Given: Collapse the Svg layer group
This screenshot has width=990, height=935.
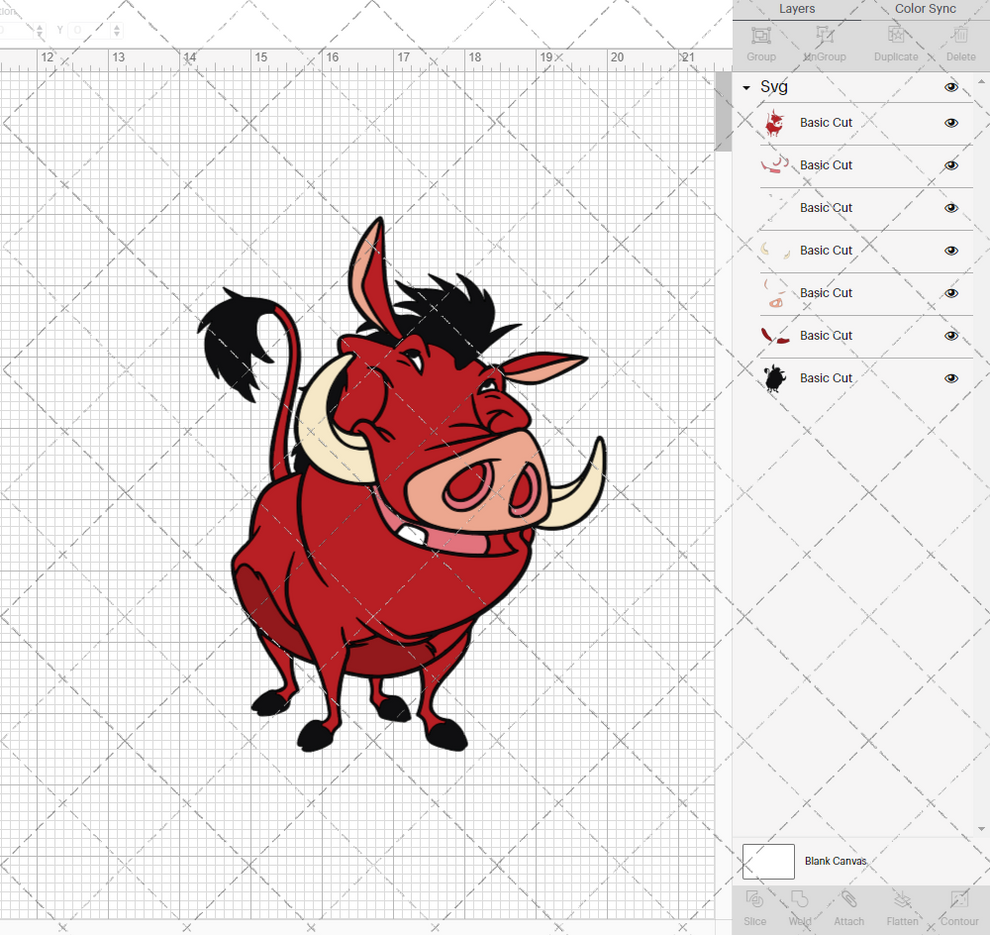Looking at the screenshot, I should 744,87.
